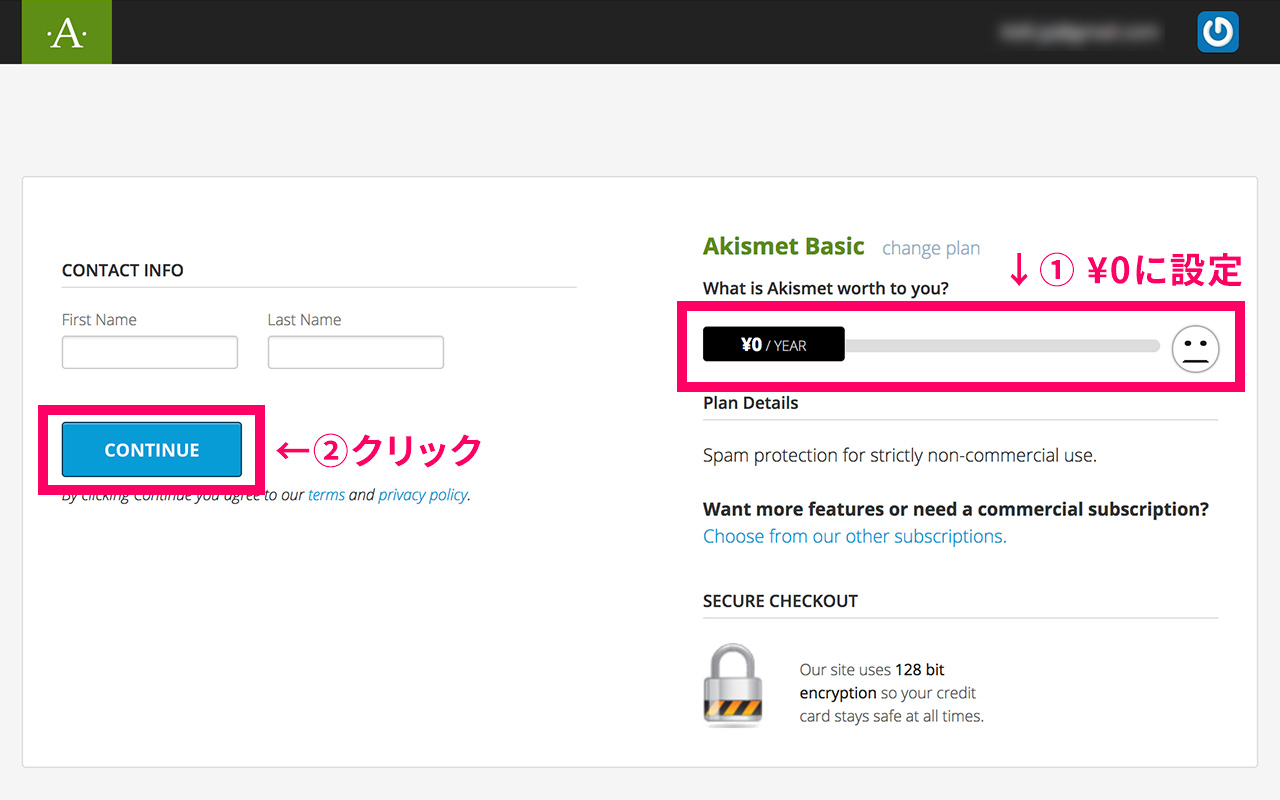The height and width of the screenshot is (800, 1280).
Task: Focus the Last Name input field
Action: tap(355, 352)
